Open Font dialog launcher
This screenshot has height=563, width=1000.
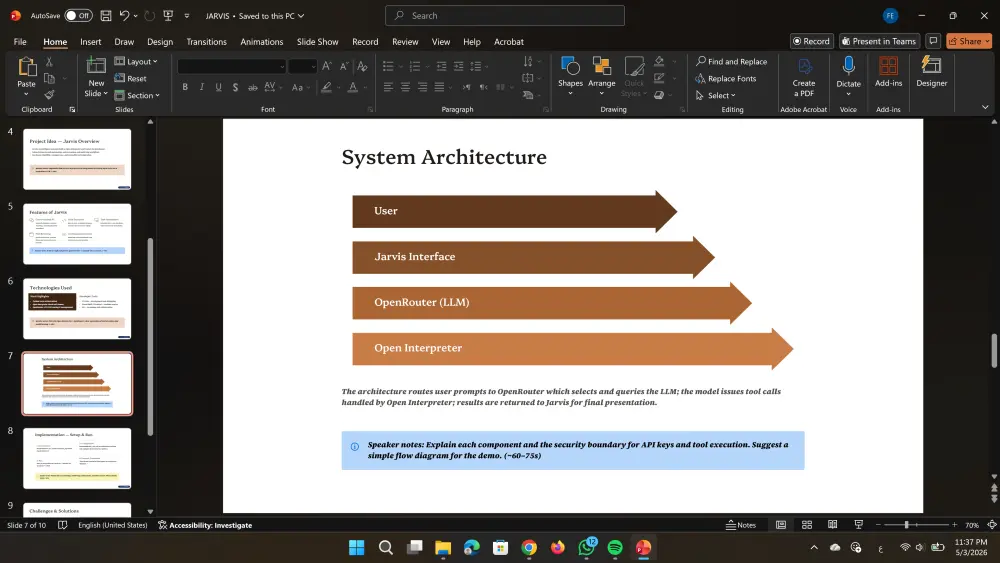371,110
